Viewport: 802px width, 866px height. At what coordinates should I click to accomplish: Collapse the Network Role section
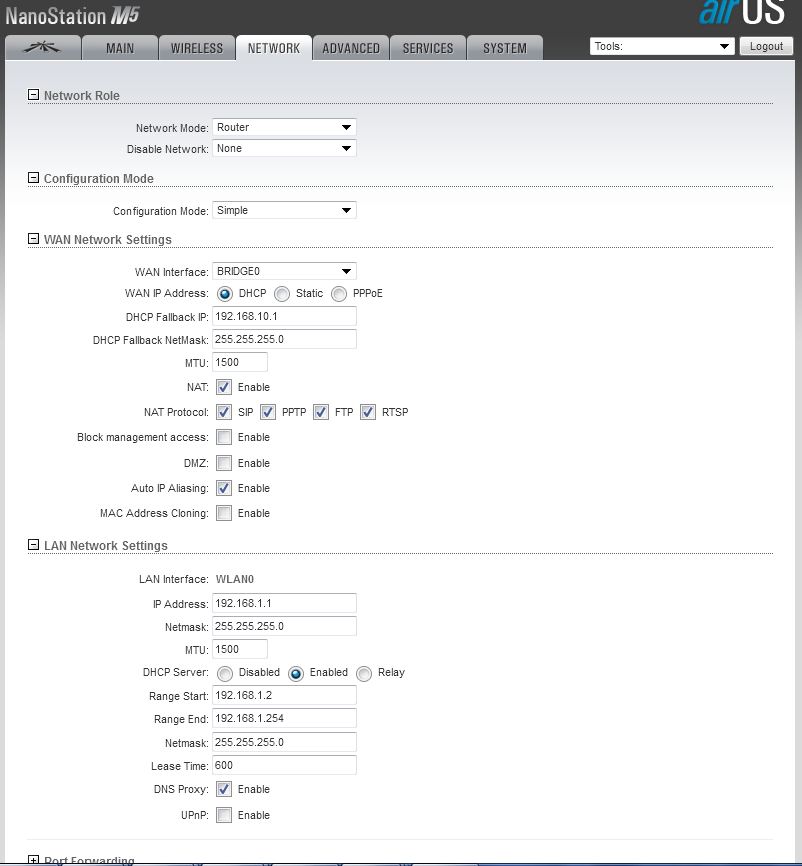click(x=33, y=95)
